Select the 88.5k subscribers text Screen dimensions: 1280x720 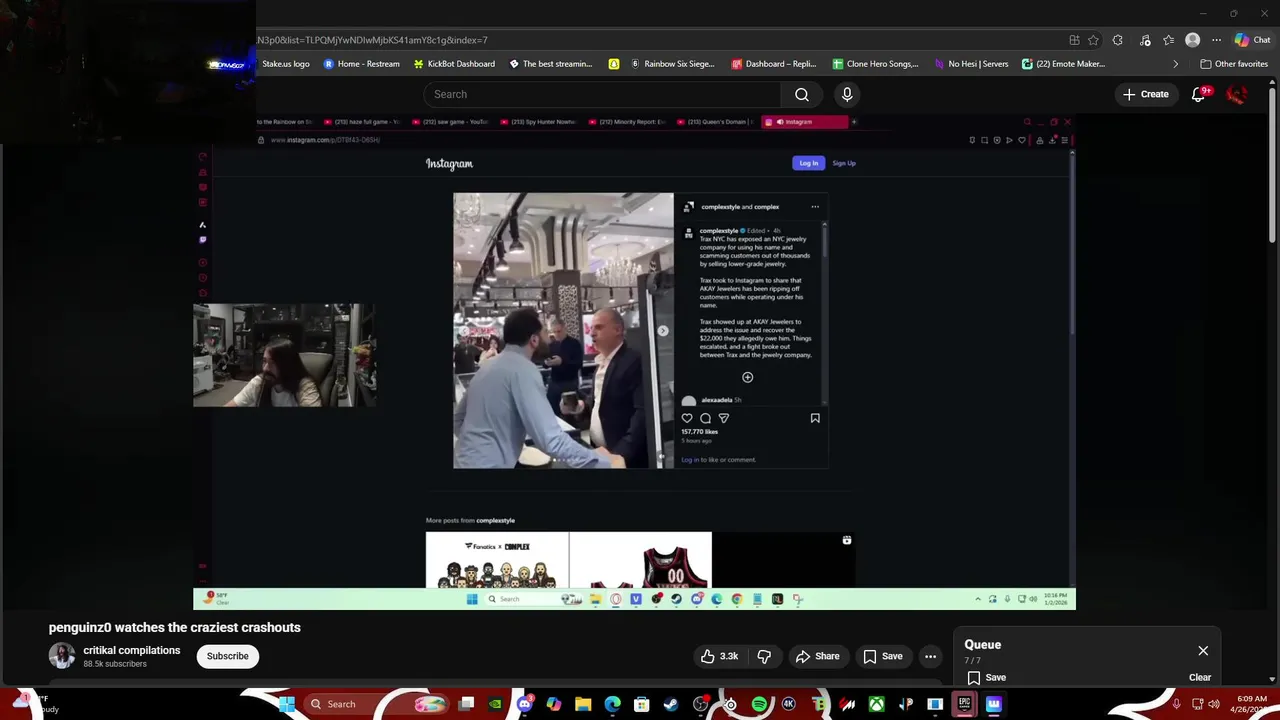point(115,664)
